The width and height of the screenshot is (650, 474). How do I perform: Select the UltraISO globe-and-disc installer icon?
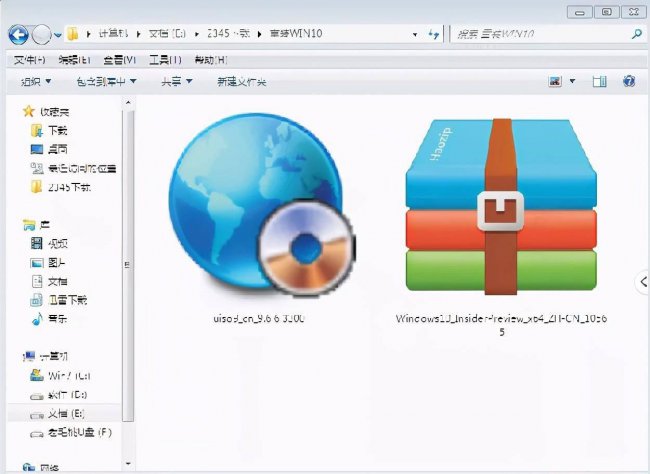point(261,204)
